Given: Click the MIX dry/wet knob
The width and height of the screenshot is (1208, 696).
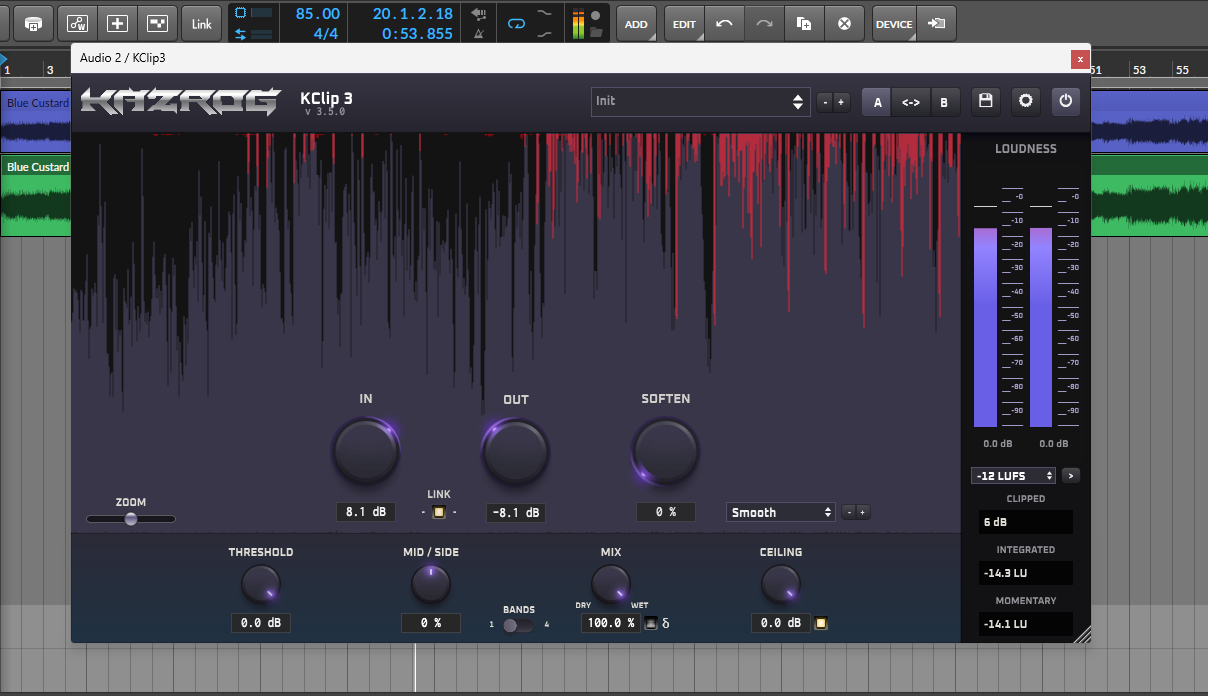Looking at the screenshot, I should (611, 584).
